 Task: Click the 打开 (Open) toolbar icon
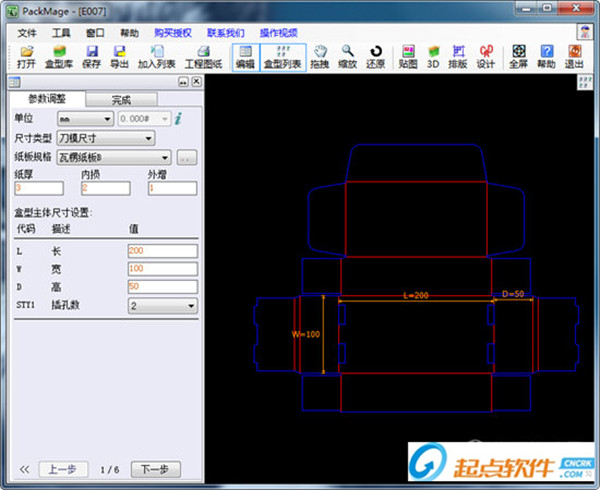click(x=26, y=56)
